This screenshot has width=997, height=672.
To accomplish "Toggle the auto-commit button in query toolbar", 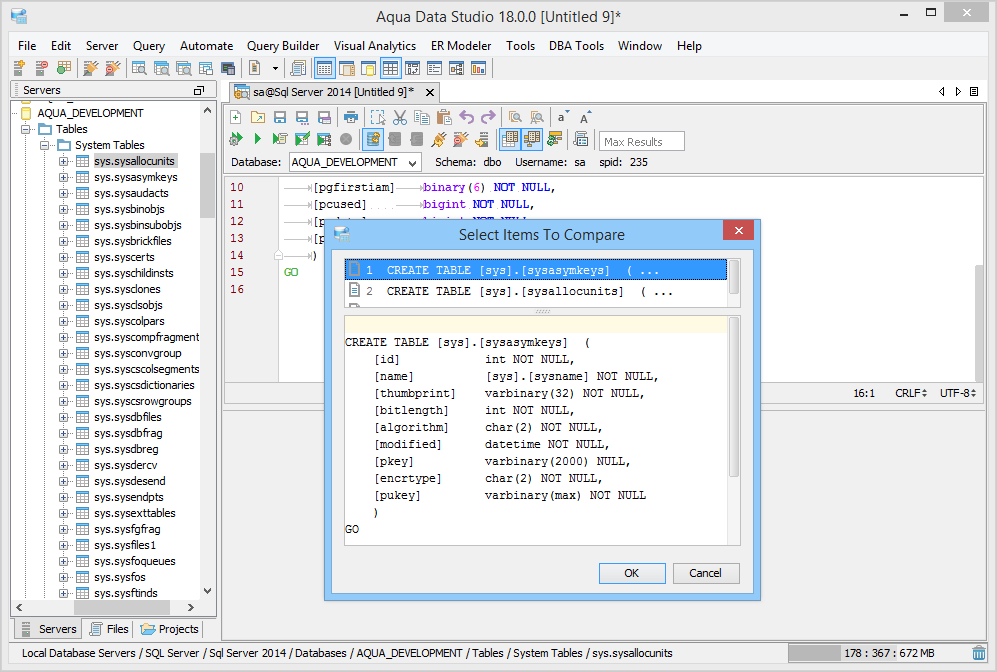I will click(373, 139).
